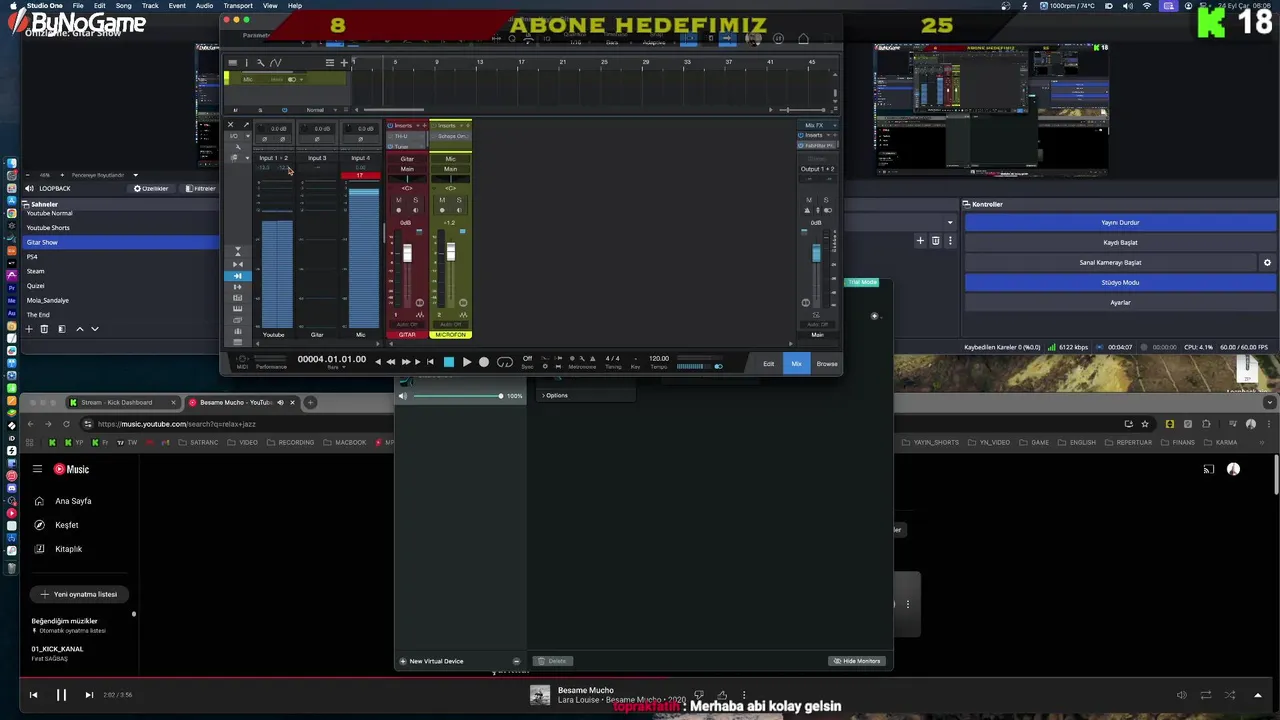This screenshot has height=720, width=1280.
Task: Arm record on the Gitar channel
Action: [x=399, y=210]
